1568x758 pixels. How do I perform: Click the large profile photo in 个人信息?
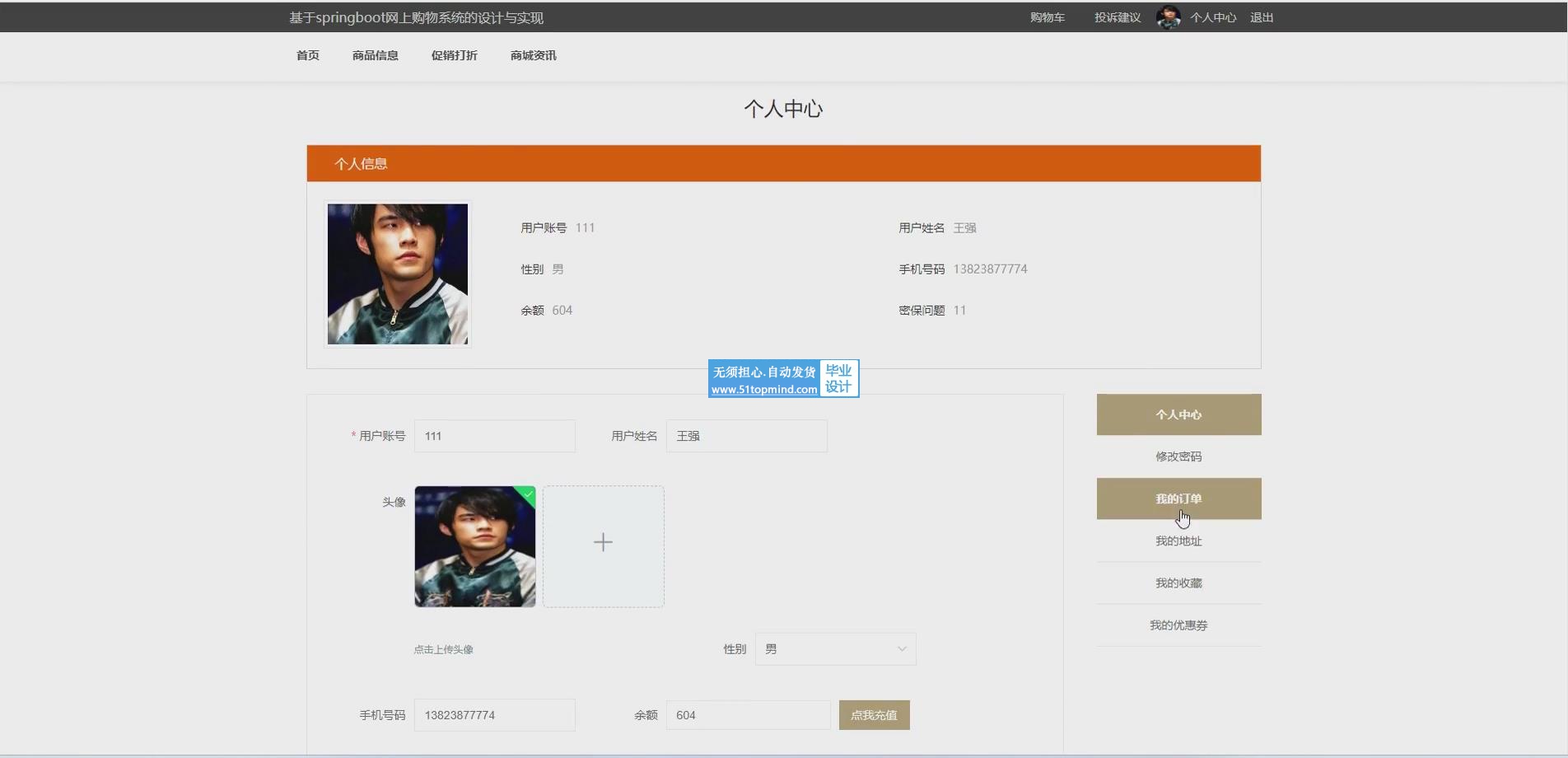(x=398, y=274)
